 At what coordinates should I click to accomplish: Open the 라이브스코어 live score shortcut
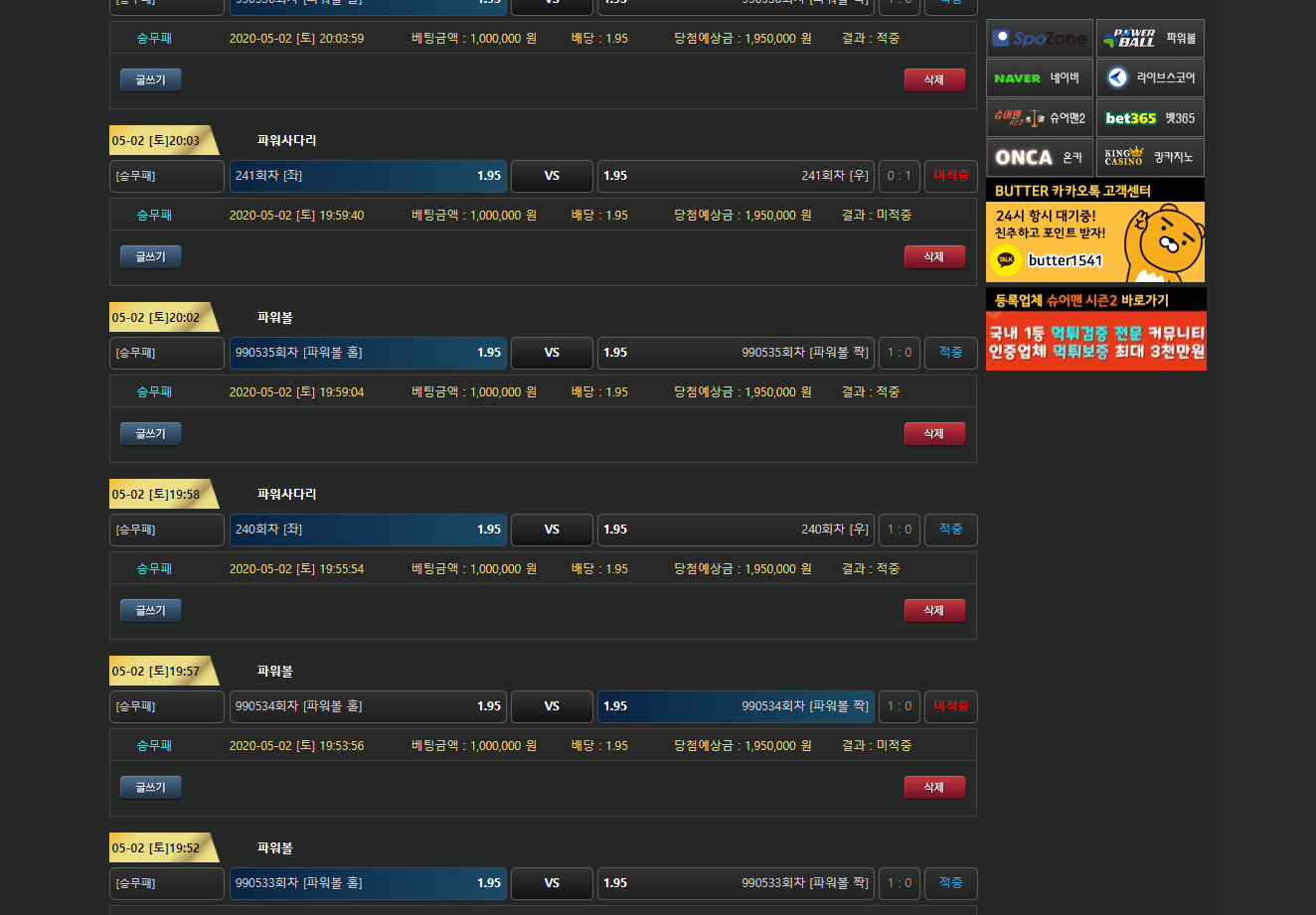(1150, 78)
